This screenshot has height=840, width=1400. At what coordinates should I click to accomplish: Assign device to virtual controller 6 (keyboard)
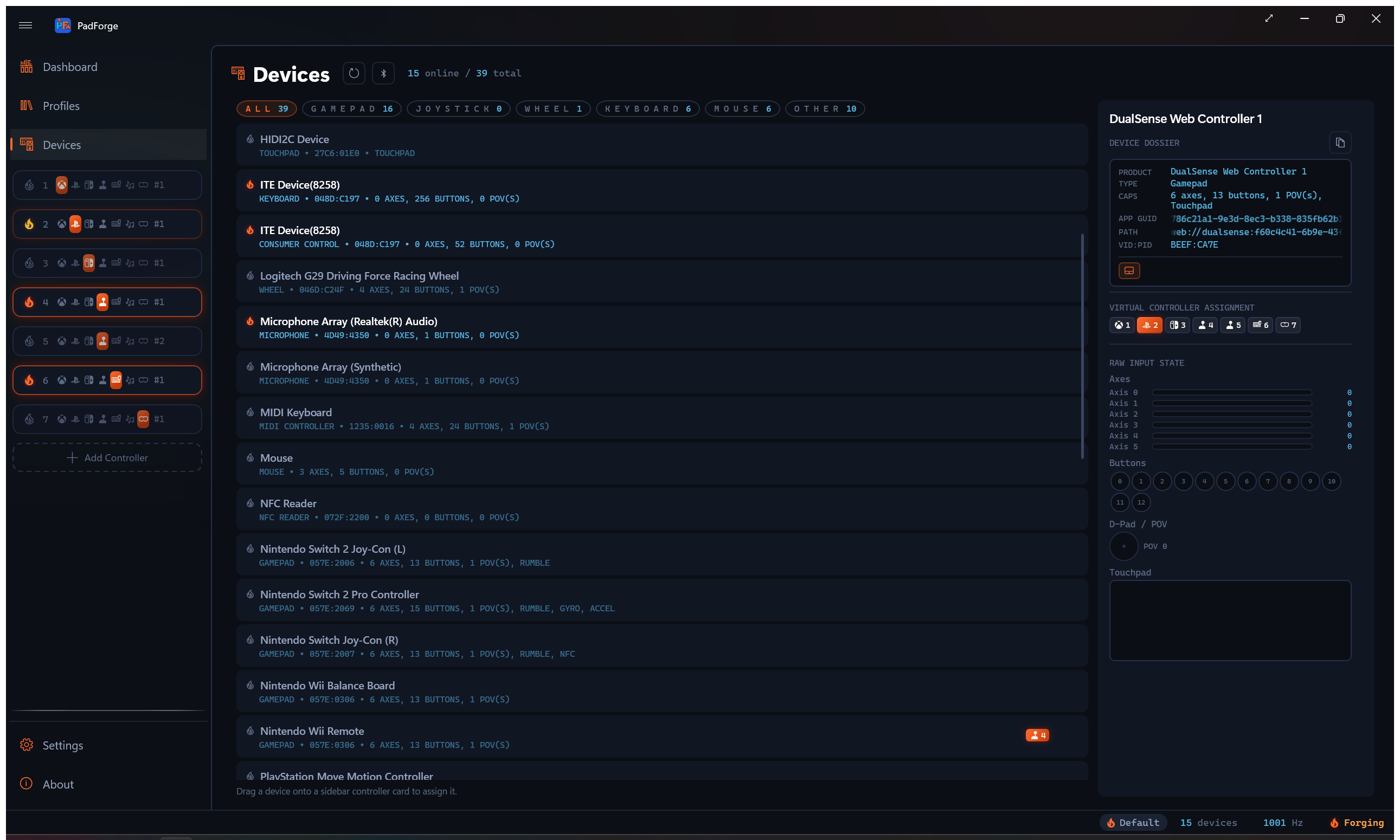click(x=1261, y=325)
